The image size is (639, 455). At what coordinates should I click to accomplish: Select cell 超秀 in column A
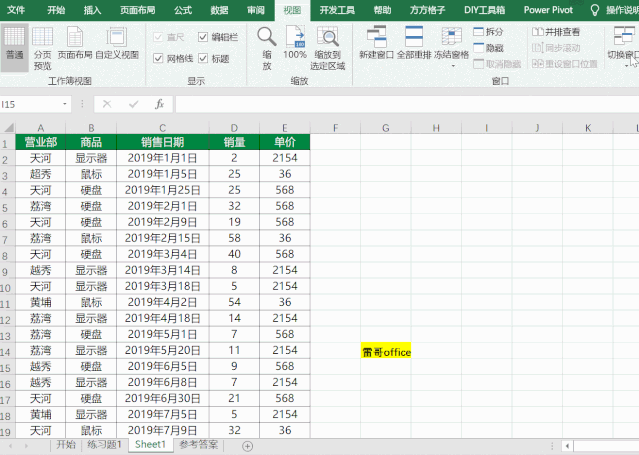(x=40, y=174)
